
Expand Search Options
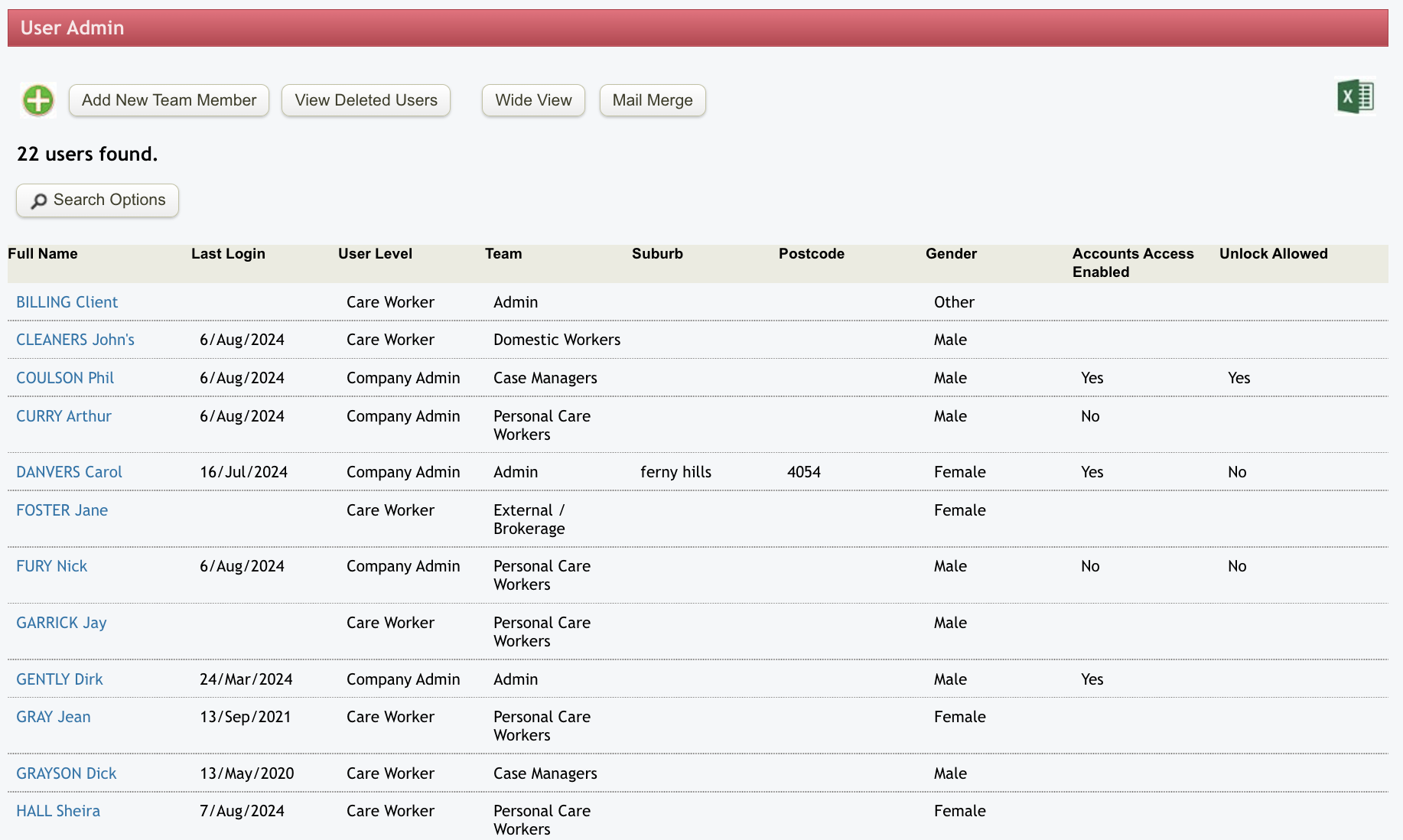[98, 200]
